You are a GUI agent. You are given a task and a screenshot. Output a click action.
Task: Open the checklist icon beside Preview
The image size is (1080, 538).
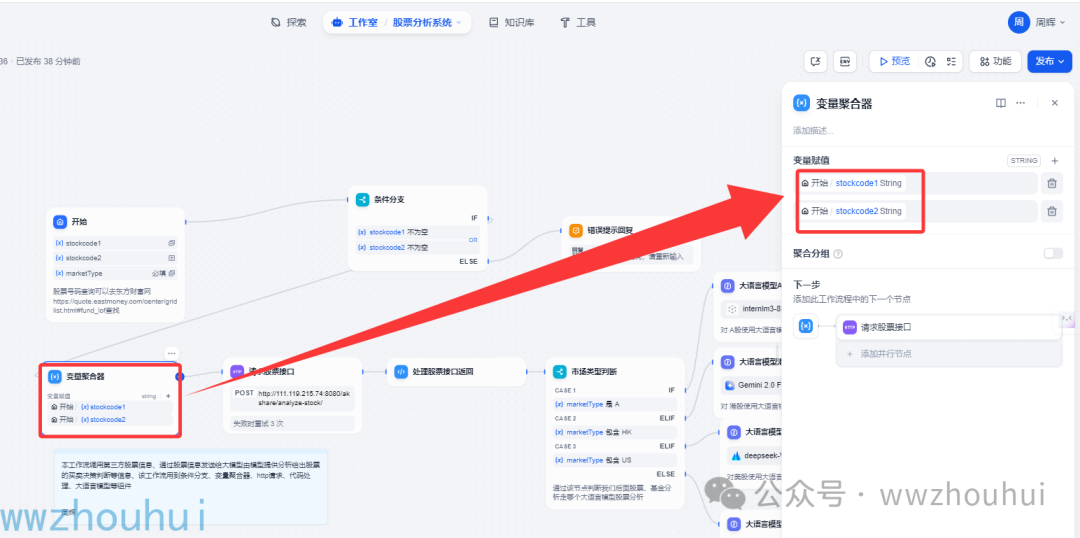pos(951,61)
